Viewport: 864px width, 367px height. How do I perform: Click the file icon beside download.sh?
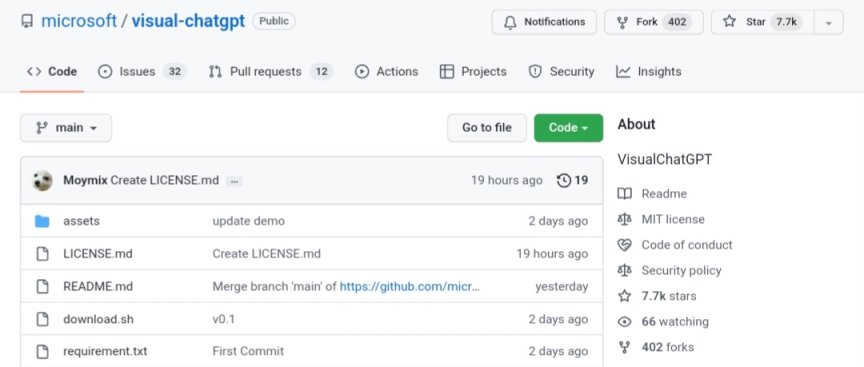point(42,319)
